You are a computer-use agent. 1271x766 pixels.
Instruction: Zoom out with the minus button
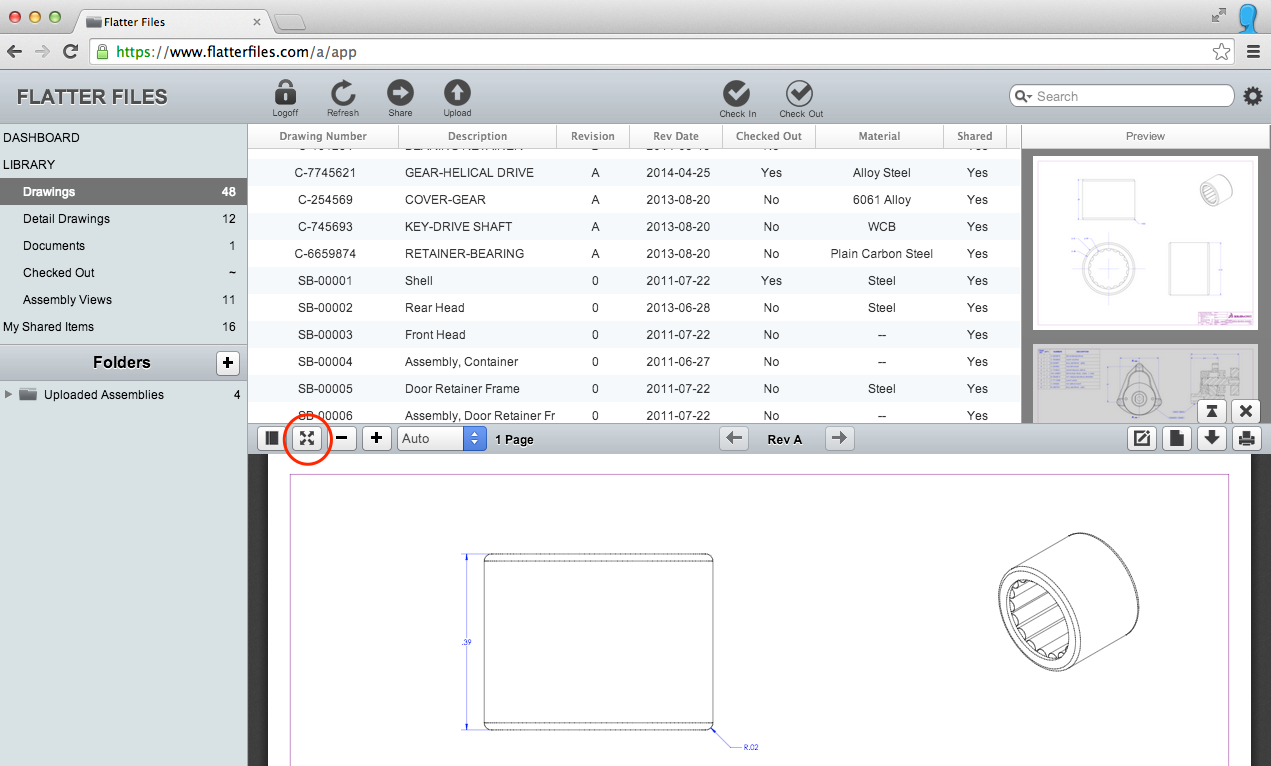point(342,438)
